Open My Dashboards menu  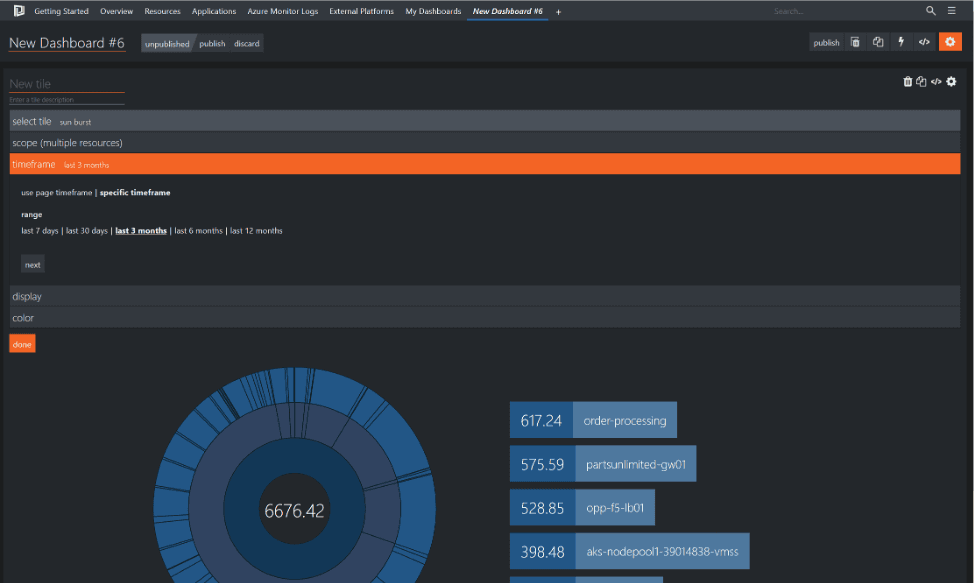(433, 11)
